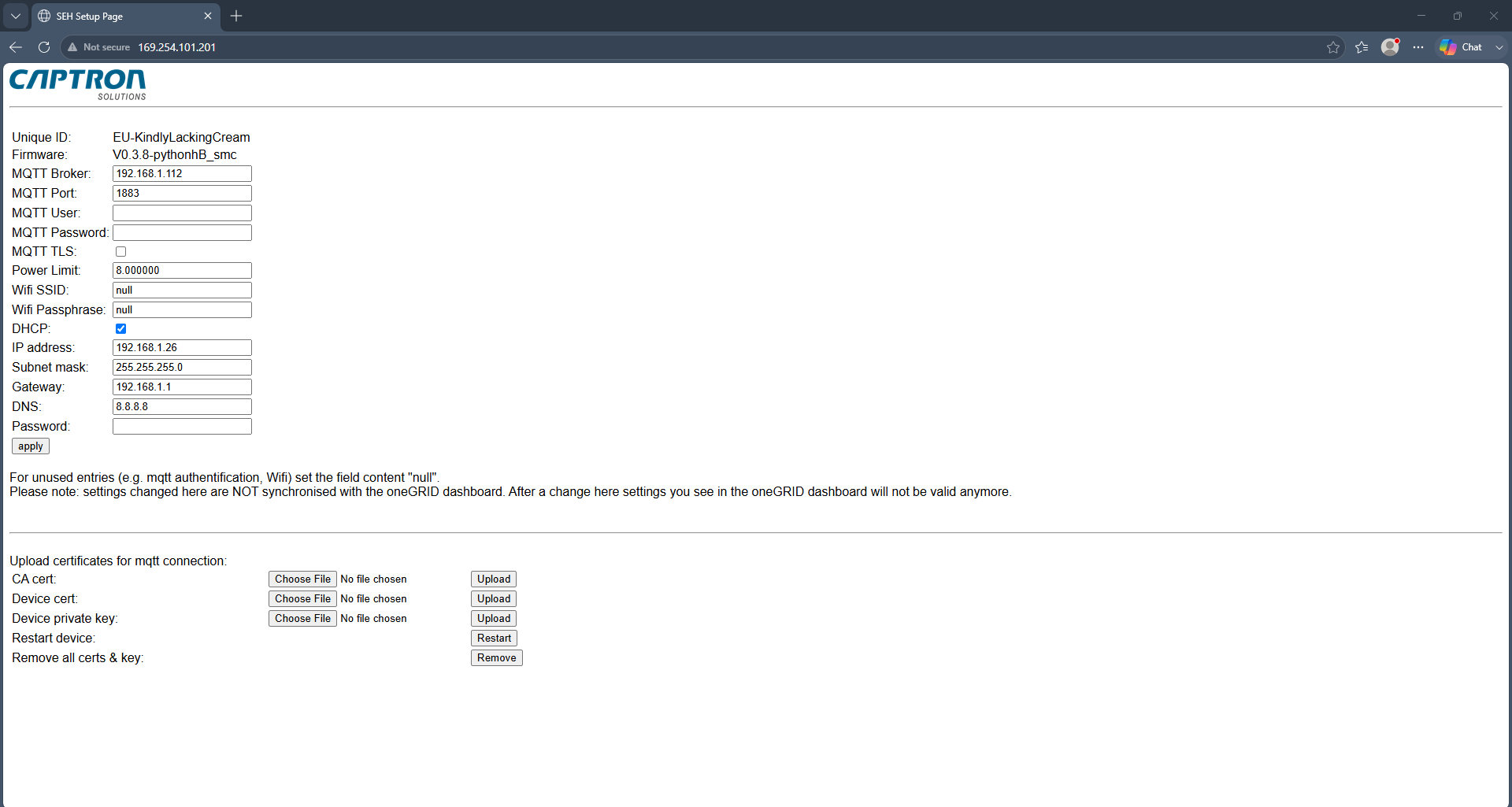Minimize the browser window
This screenshot has height=807, width=1512.
click(x=1421, y=16)
